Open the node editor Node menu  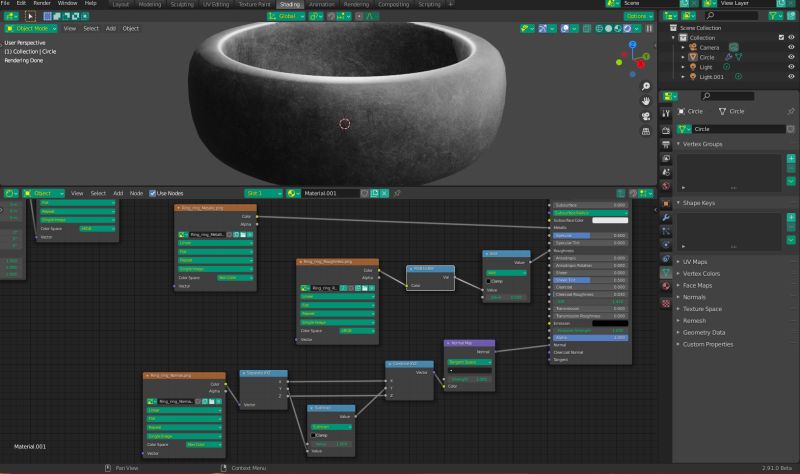[x=136, y=193]
